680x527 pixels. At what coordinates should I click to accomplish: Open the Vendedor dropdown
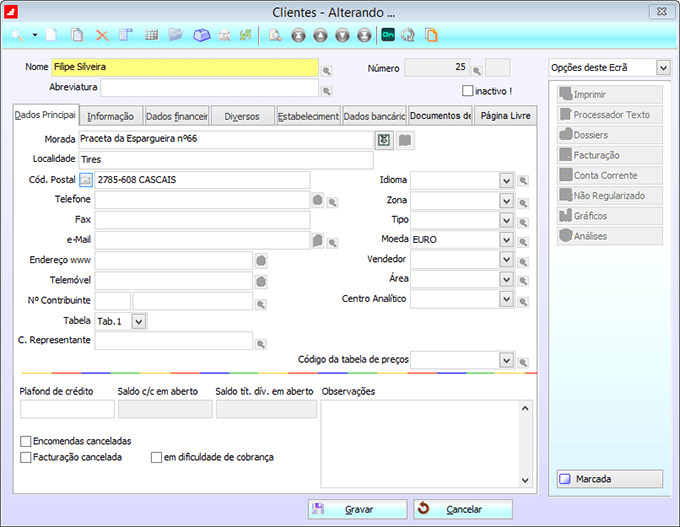(507, 259)
